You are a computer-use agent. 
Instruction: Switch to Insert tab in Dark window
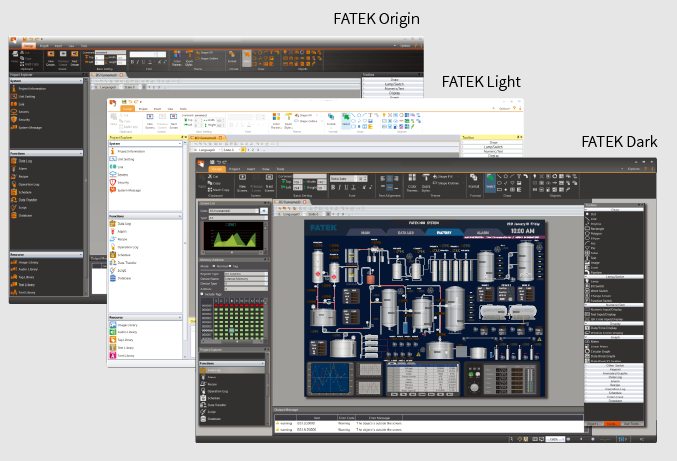coord(251,169)
